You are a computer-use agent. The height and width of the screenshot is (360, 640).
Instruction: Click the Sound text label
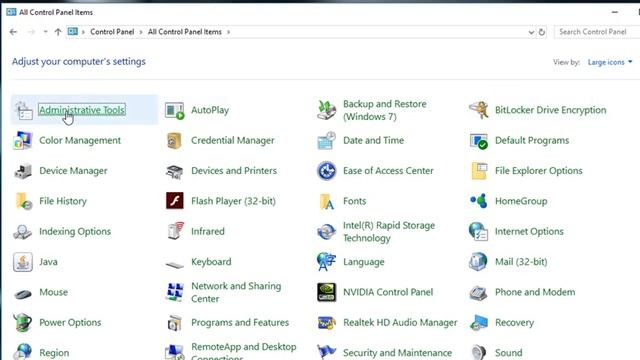509,353
